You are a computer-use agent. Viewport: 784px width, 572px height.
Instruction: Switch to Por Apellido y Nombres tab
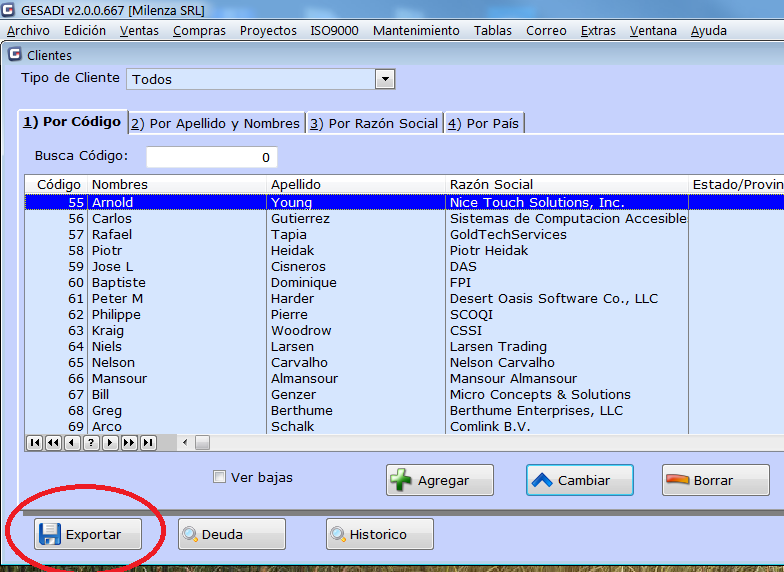pos(216,123)
